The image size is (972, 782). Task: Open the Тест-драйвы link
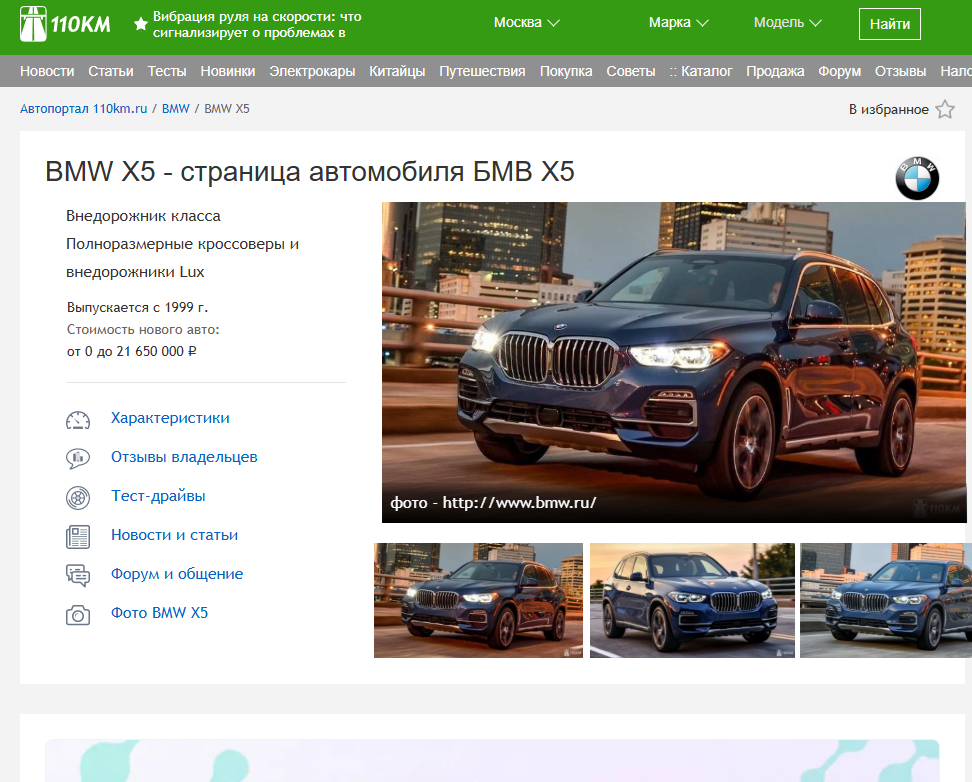(x=158, y=496)
